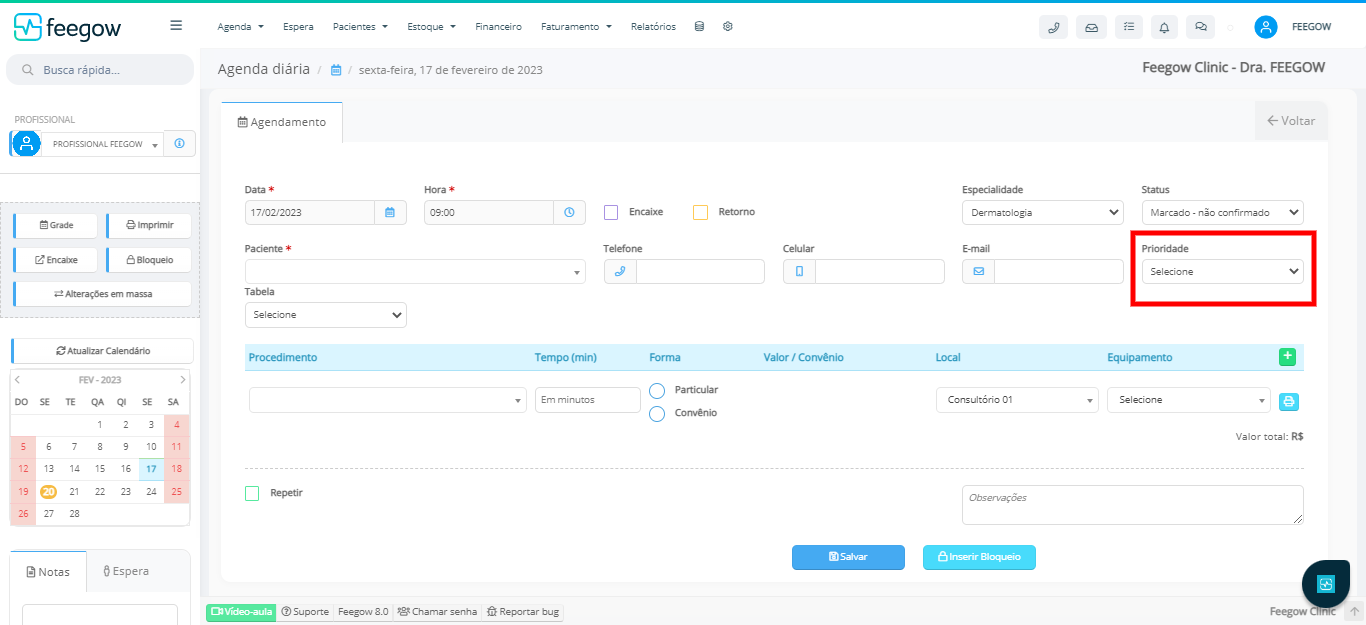The width and height of the screenshot is (1366, 625).
Task: Click the feegow logo
Action: [67, 27]
